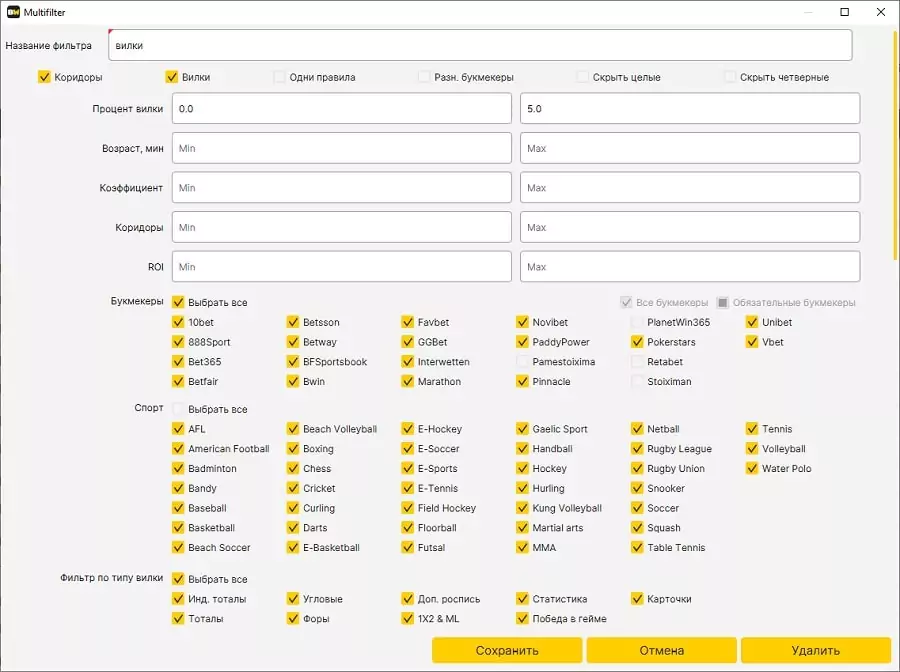Uncheck the Pinnacle bookmaker

pos(522,381)
